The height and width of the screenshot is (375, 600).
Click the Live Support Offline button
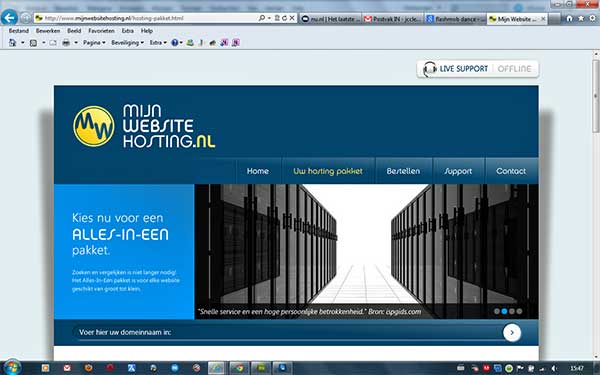coord(478,69)
